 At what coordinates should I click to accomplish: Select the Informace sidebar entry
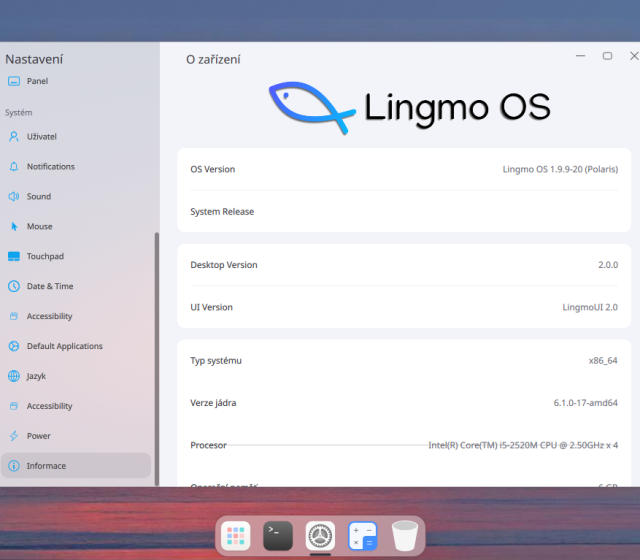click(x=76, y=466)
